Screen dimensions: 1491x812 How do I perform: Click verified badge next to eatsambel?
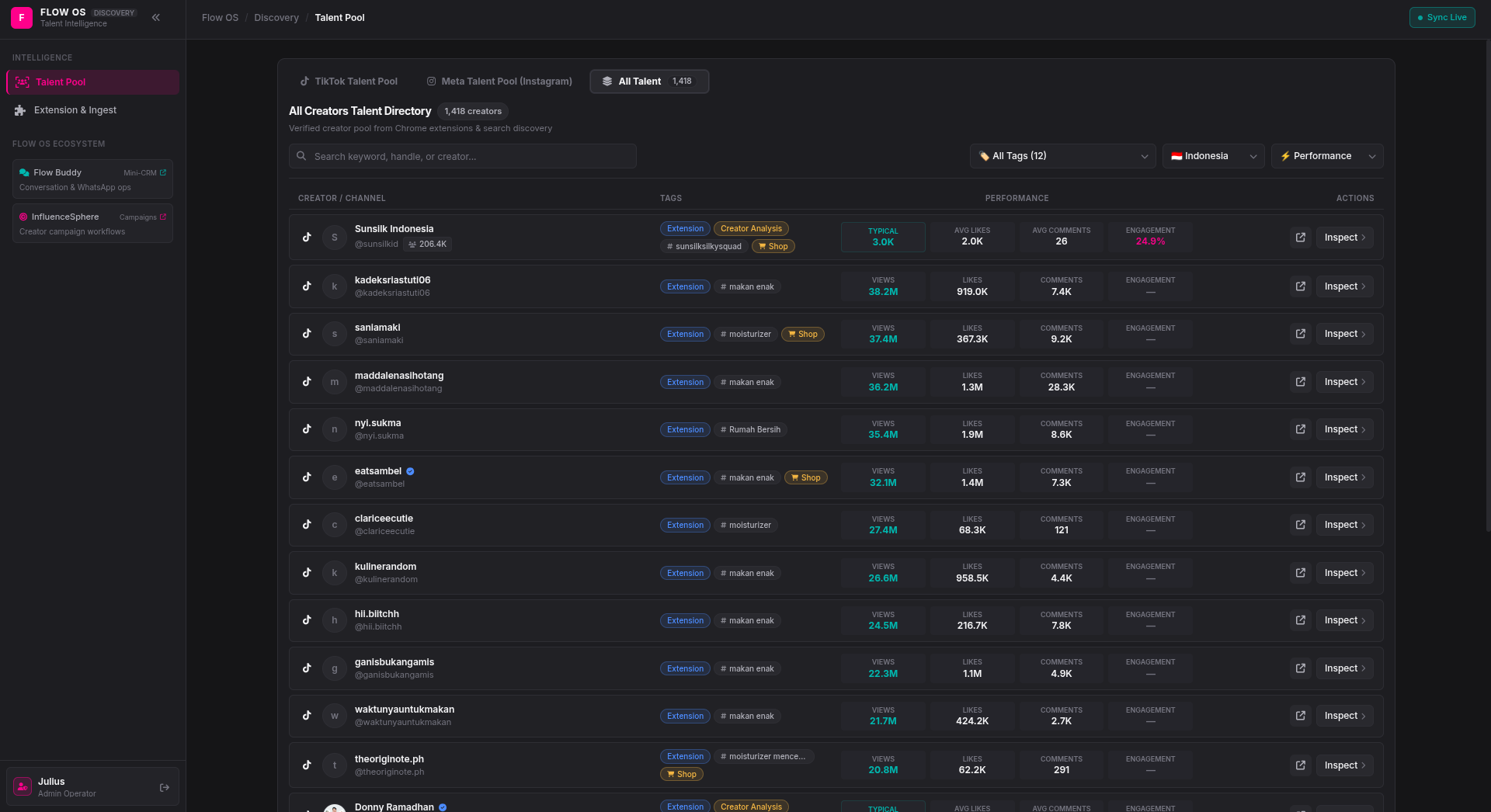click(x=410, y=471)
